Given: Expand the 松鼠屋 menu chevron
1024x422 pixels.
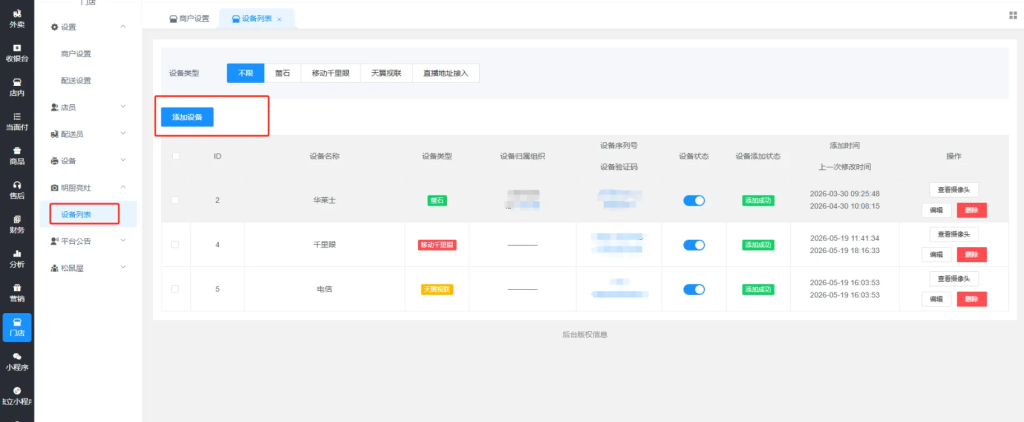Looking at the screenshot, I should tap(123, 268).
